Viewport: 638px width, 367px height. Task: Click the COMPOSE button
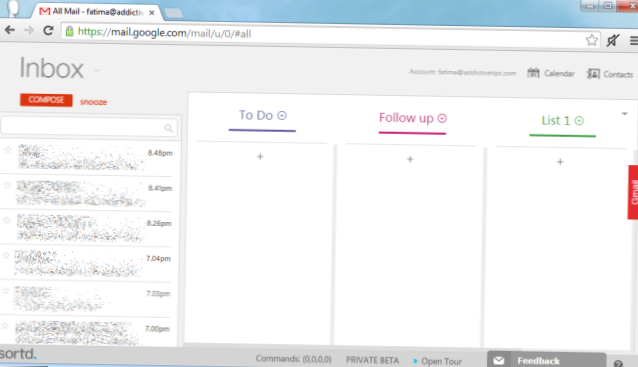(x=46, y=100)
